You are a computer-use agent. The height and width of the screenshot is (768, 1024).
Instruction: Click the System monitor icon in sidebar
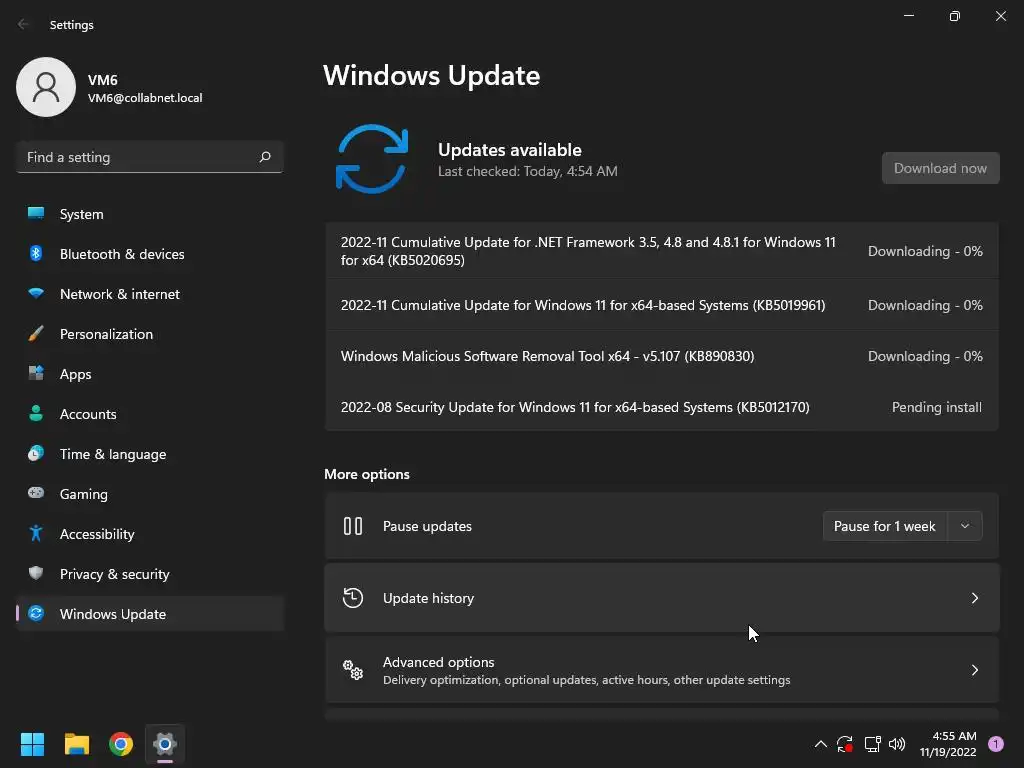[x=36, y=214]
